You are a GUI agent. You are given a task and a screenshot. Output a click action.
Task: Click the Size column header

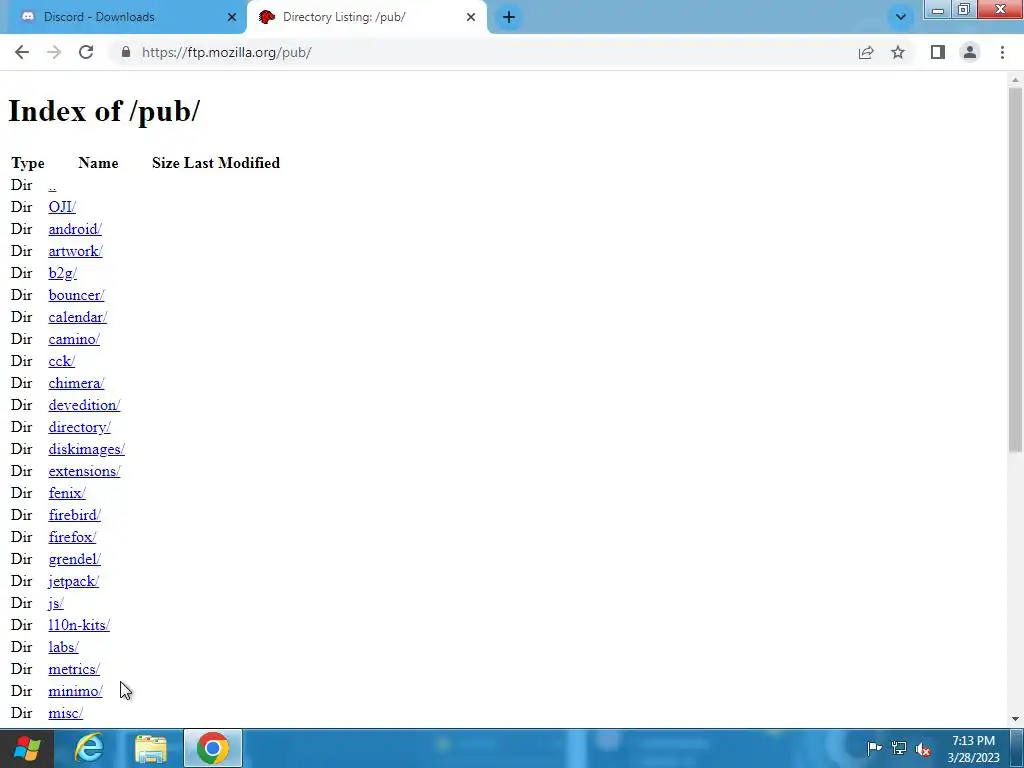(166, 163)
